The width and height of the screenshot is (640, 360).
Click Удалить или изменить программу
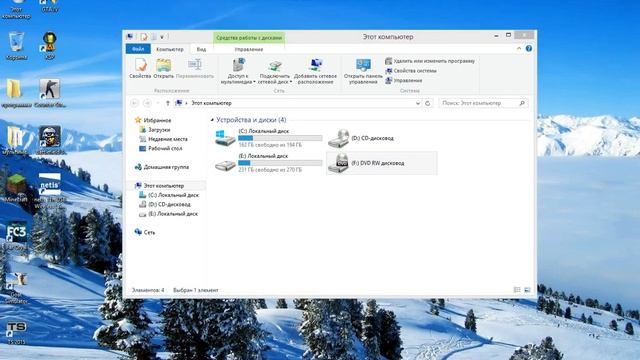[x=430, y=61]
